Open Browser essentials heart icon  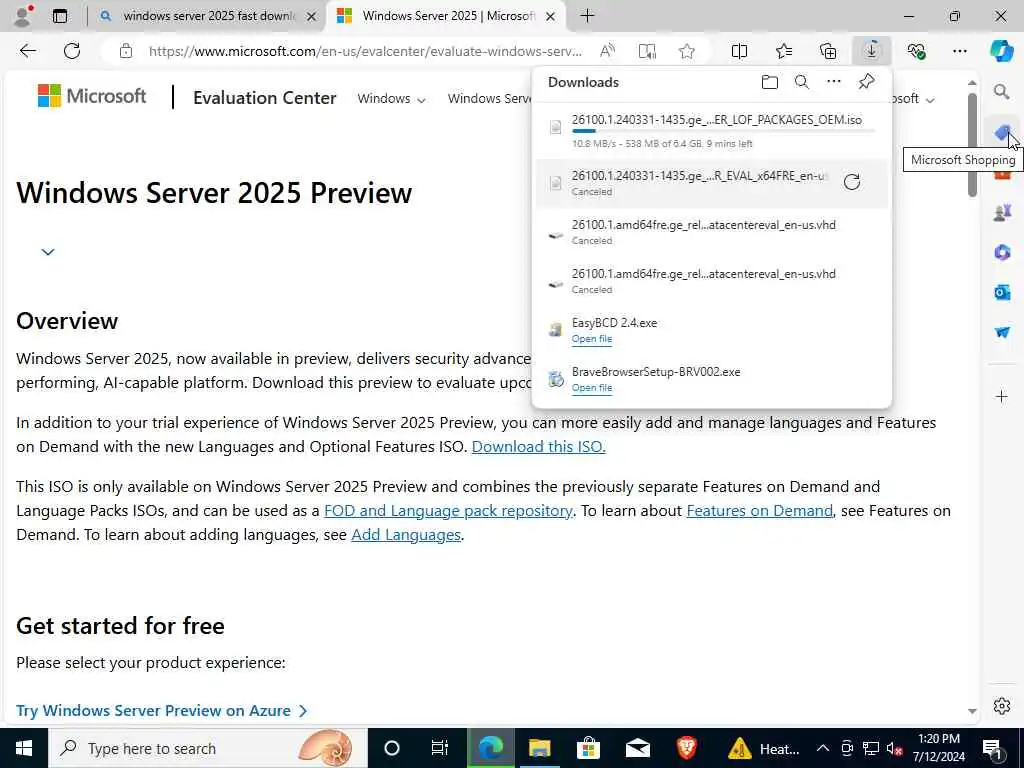pyautogui.click(x=916, y=51)
